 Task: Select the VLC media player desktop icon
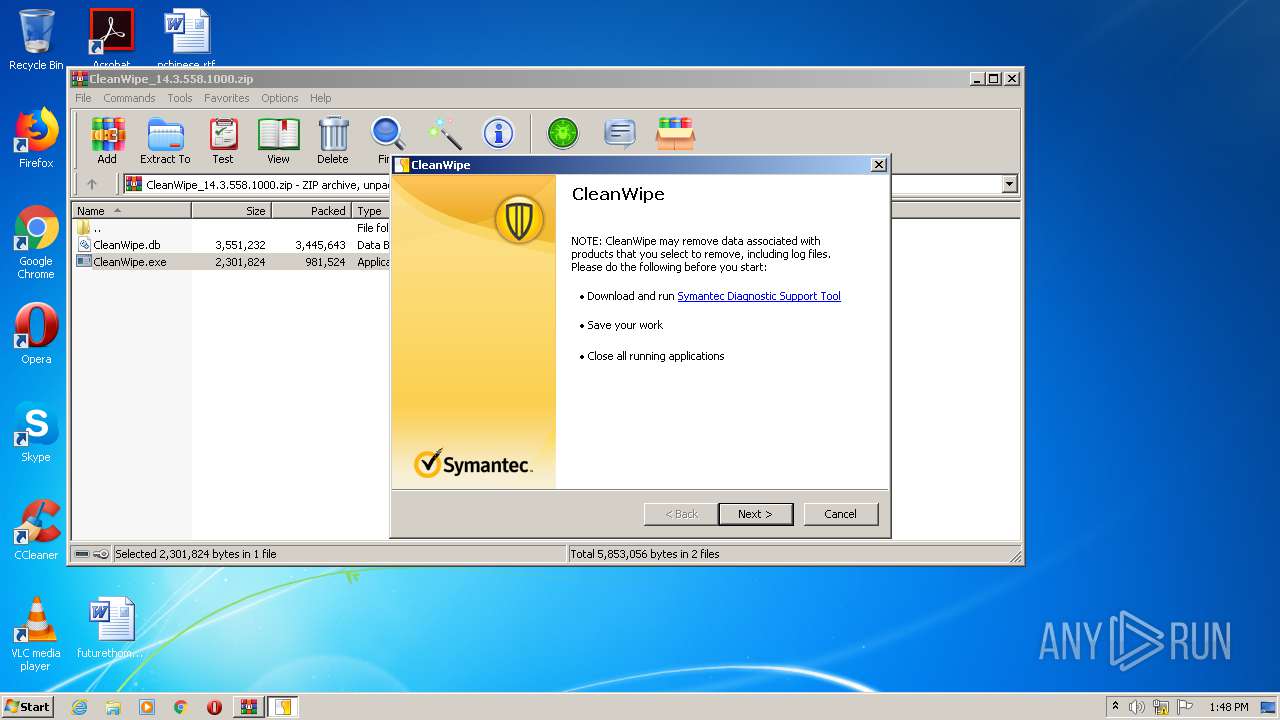(x=36, y=634)
